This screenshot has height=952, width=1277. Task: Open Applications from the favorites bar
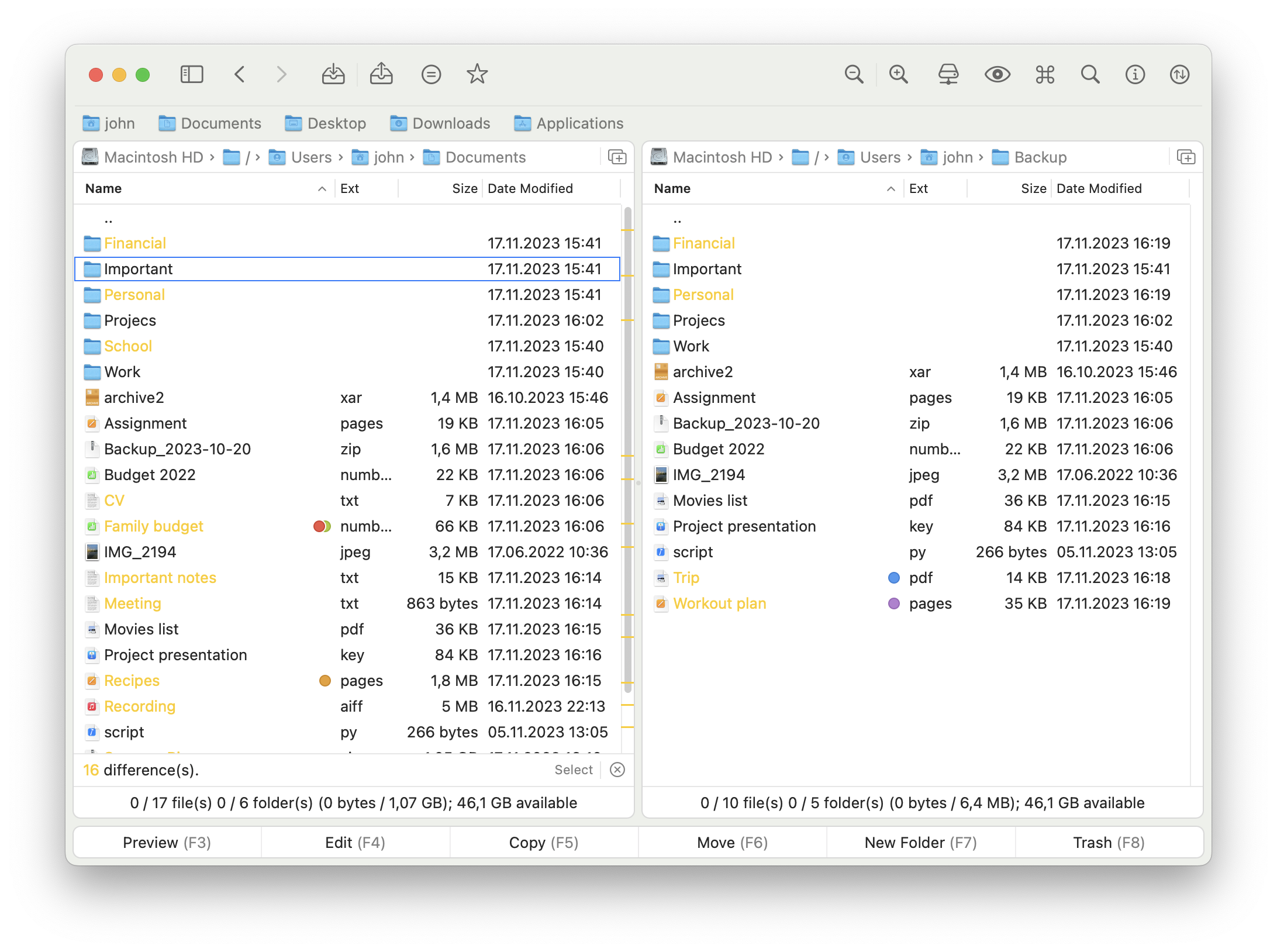(x=567, y=123)
